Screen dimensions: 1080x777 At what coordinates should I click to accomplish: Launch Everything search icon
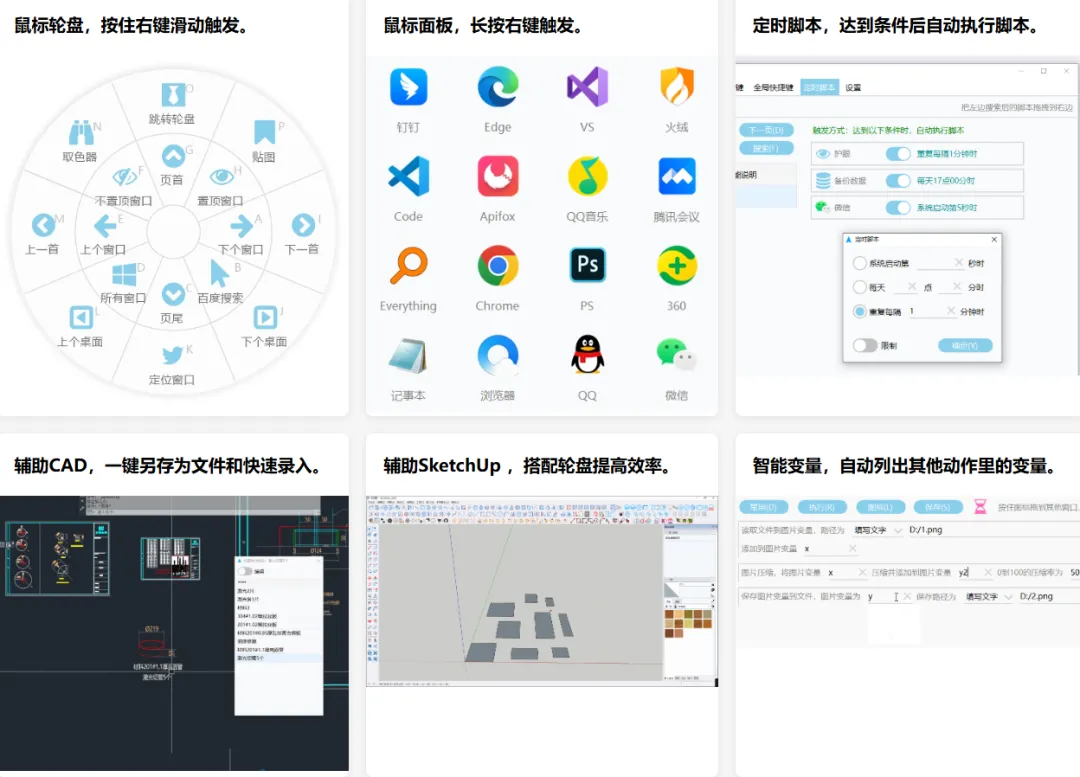pos(408,266)
